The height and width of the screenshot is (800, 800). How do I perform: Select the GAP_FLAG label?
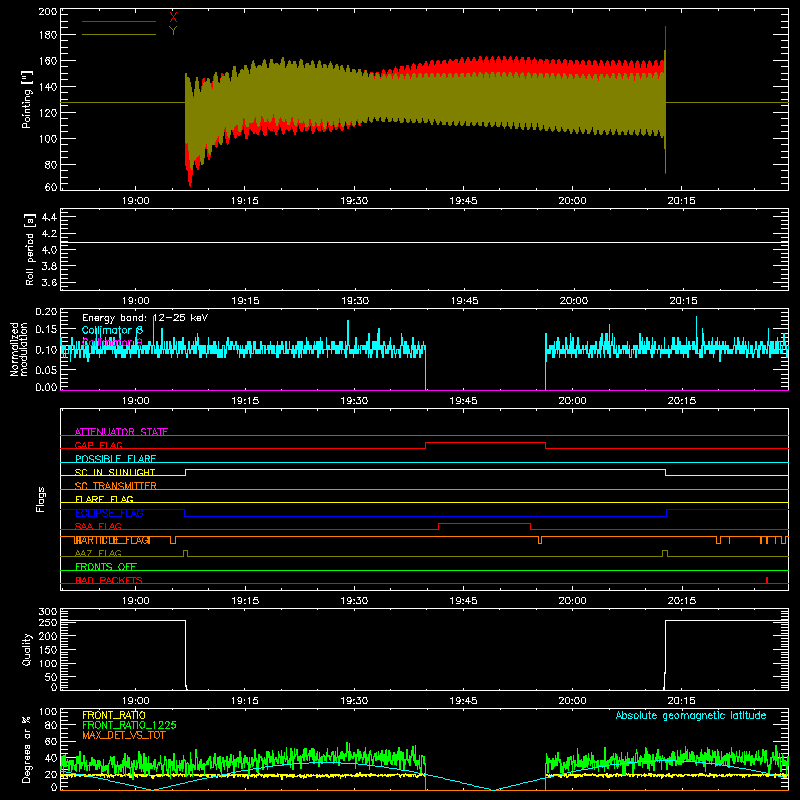coord(98,445)
